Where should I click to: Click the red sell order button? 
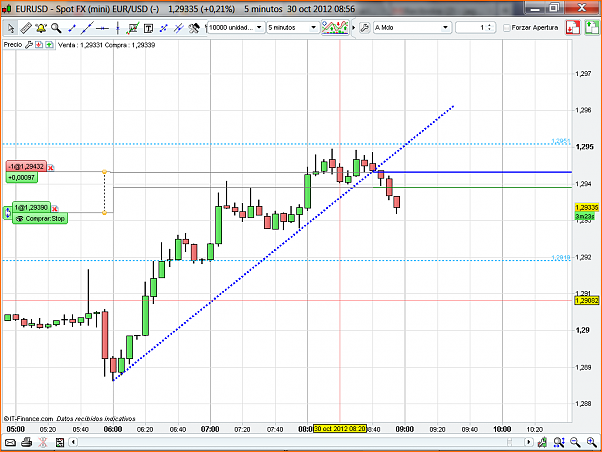tap(573, 28)
